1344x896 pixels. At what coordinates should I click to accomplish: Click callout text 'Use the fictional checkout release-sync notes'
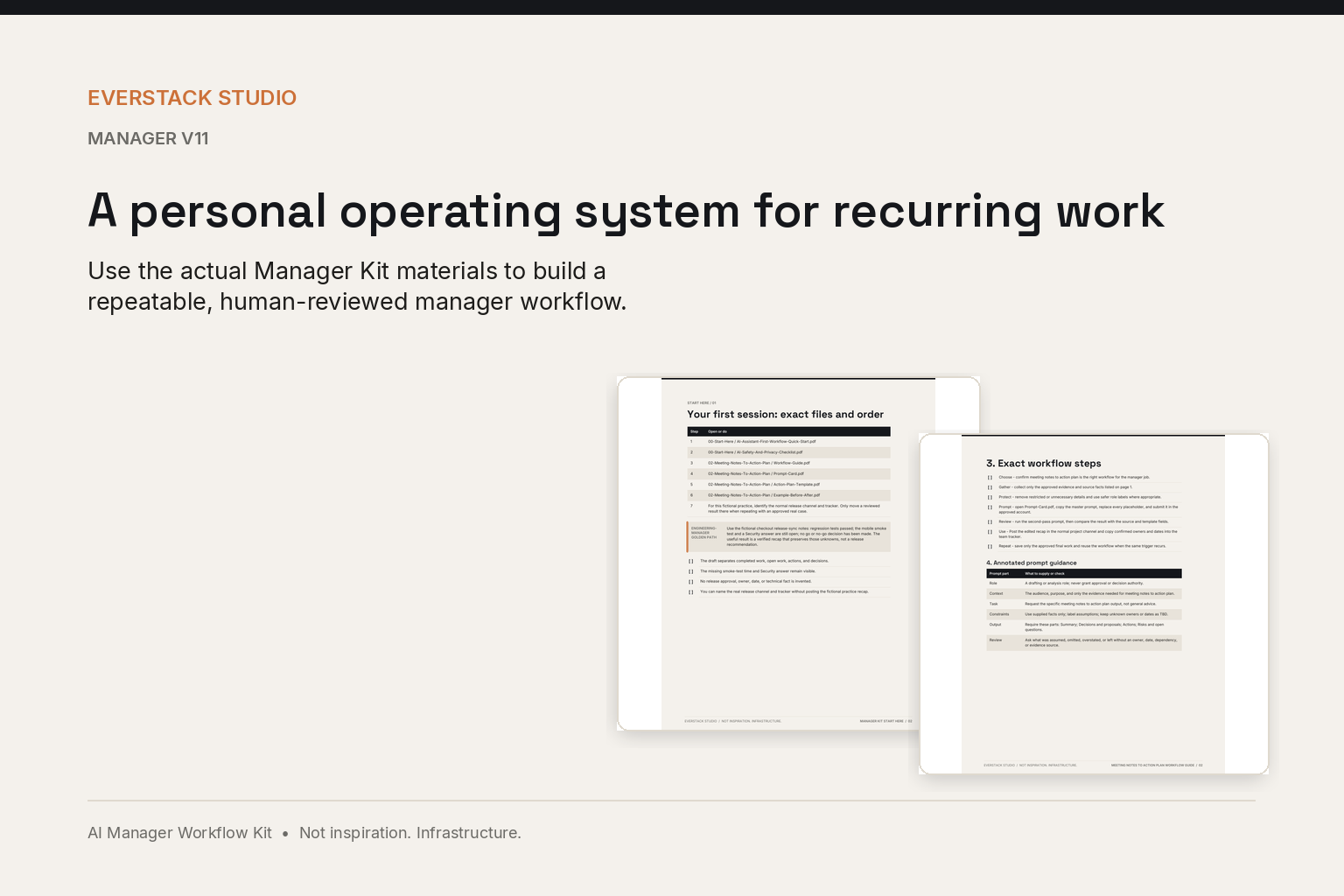pos(806,536)
